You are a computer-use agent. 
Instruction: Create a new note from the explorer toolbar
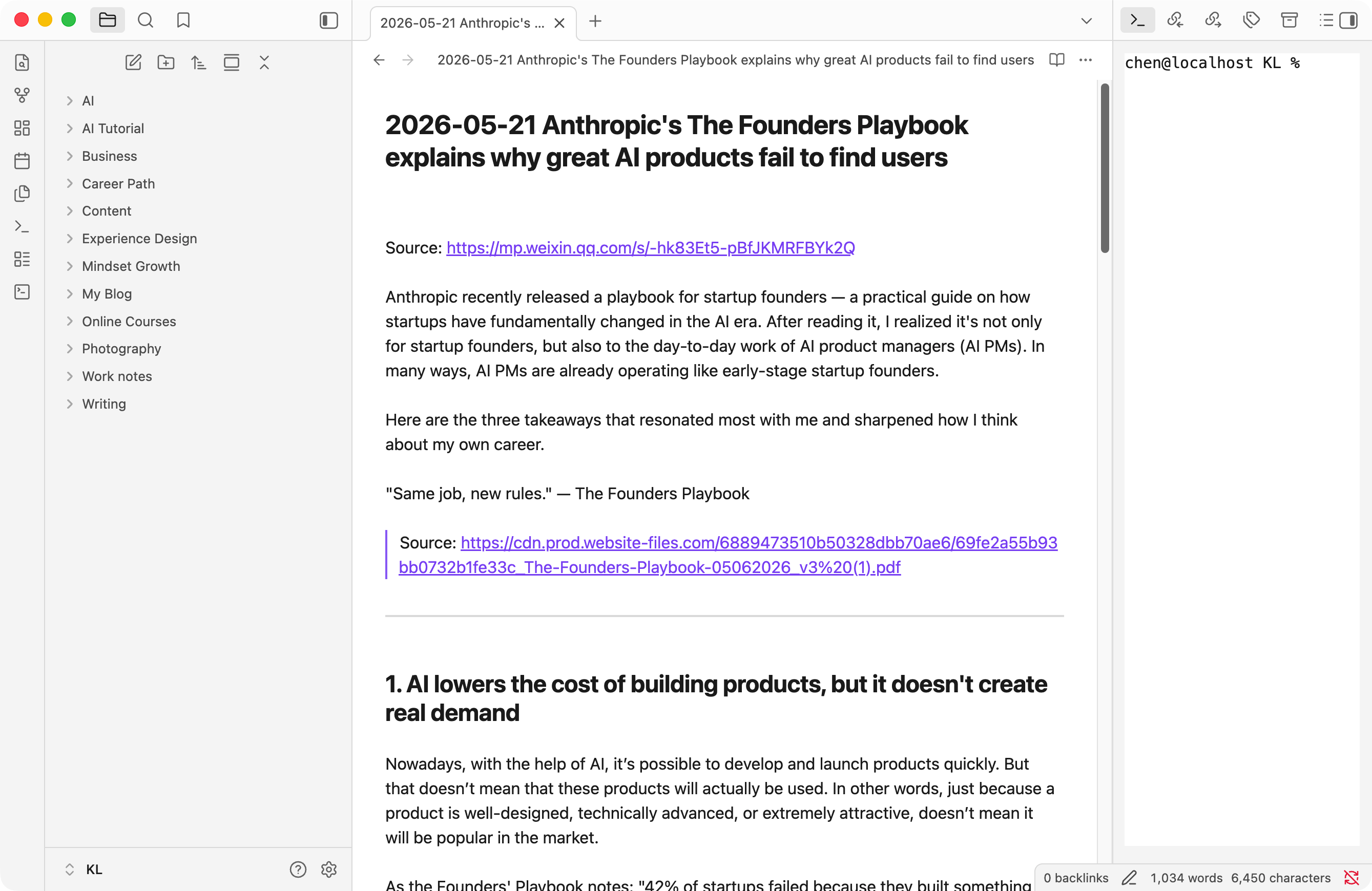133,62
